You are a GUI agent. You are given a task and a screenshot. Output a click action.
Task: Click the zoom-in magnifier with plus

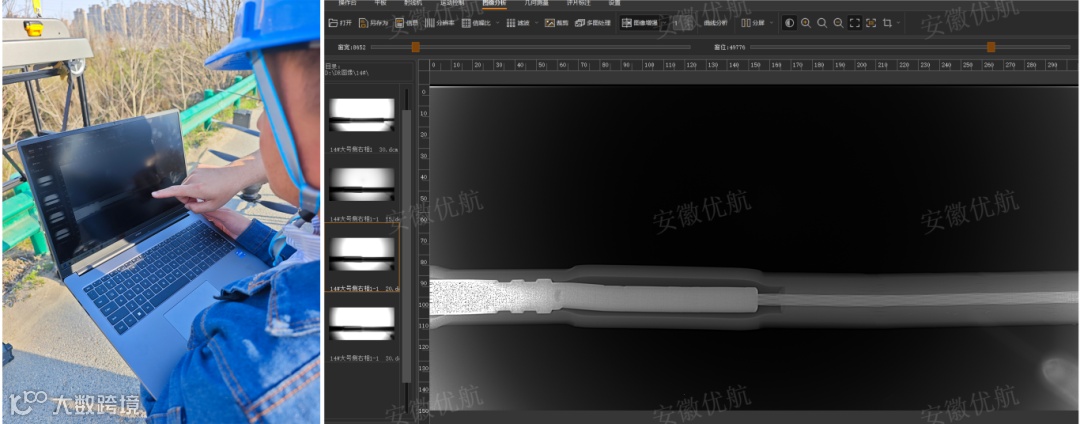click(x=806, y=23)
